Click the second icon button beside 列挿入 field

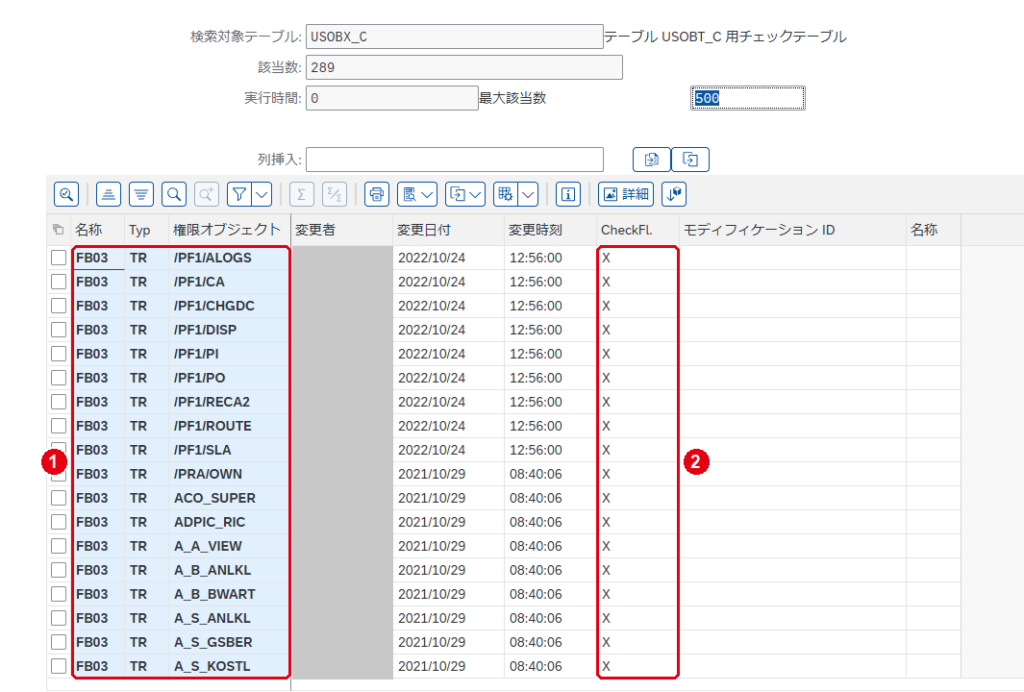[x=690, y=159]
